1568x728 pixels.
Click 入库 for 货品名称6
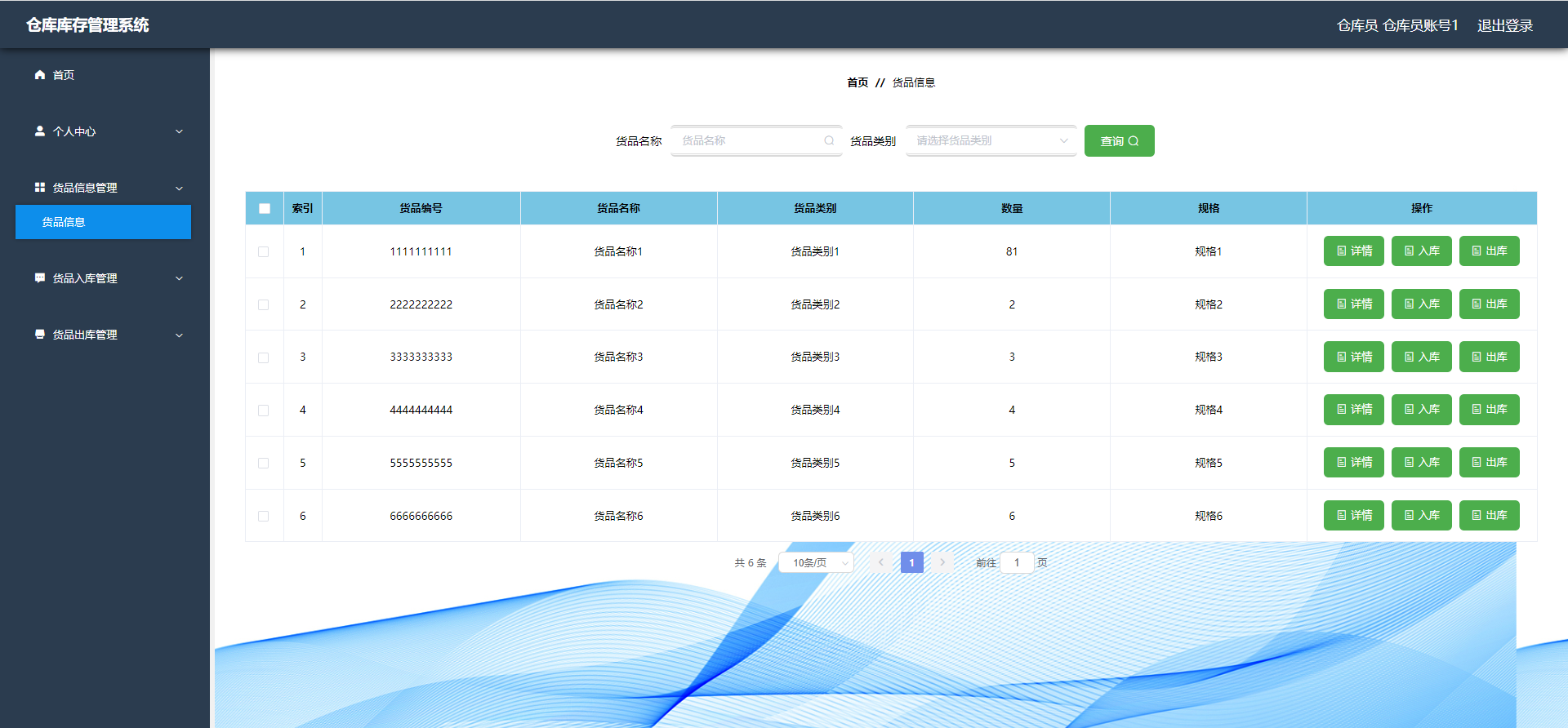[x=1422, y=515]
